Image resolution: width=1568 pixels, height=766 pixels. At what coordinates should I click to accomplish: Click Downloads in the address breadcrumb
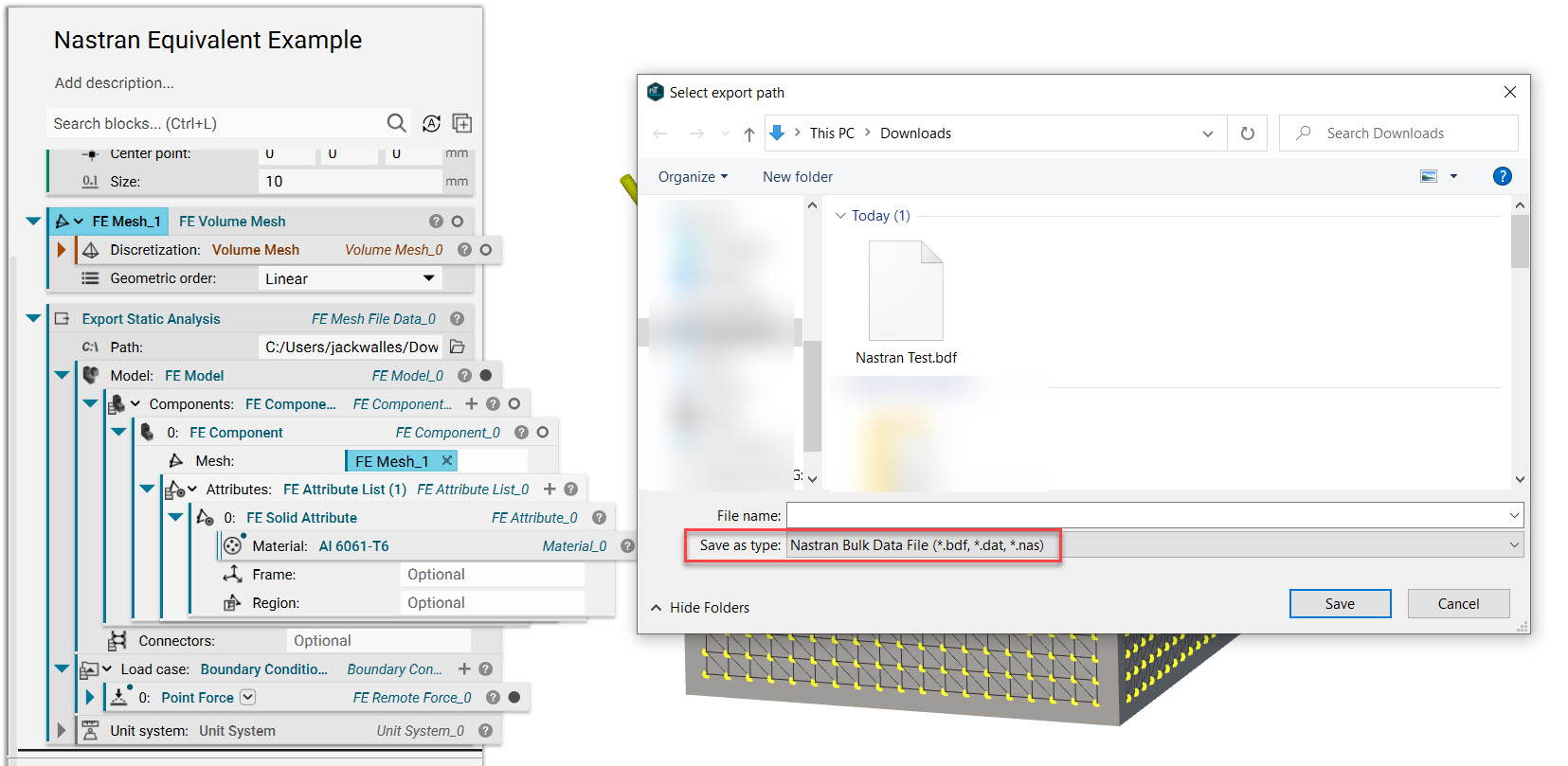coord(915,134)
